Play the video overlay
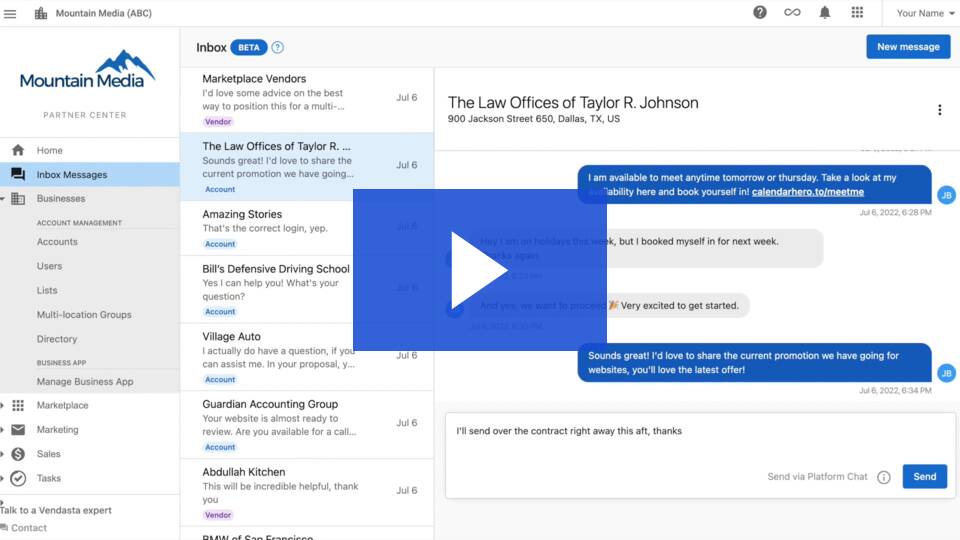The image size is (960, 540). click(479, 269)
